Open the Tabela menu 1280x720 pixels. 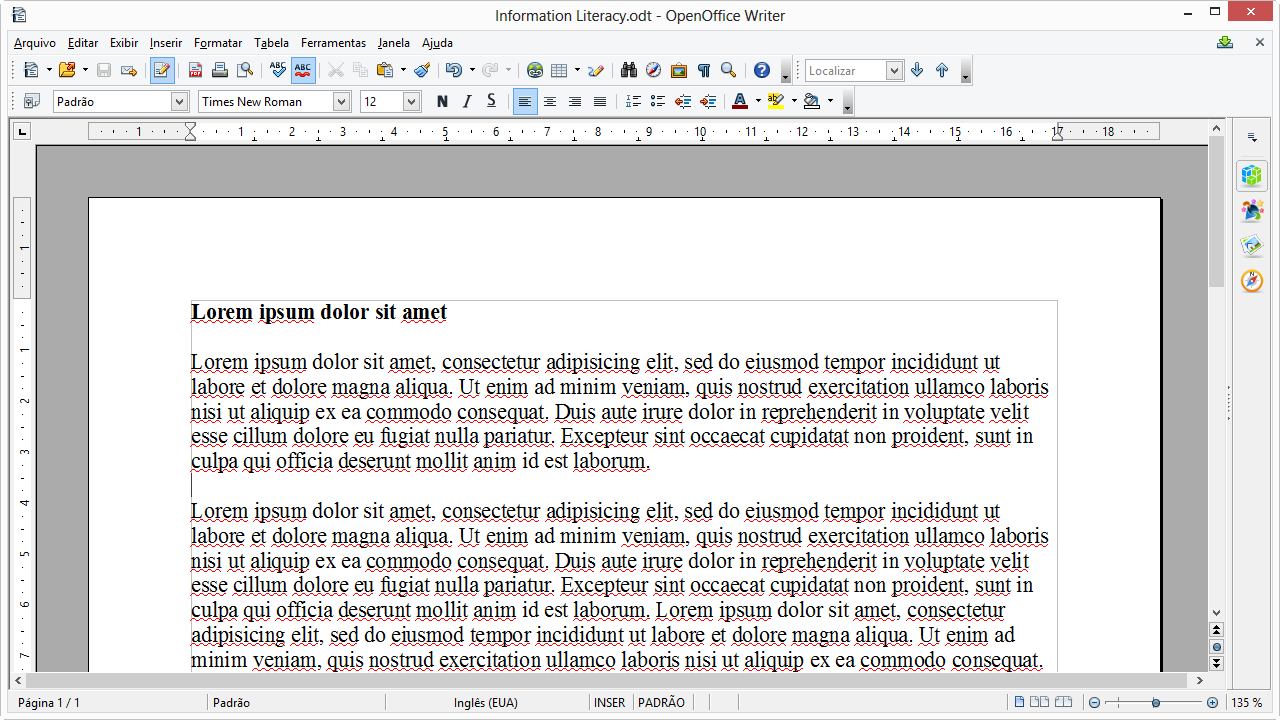point(271,43)
